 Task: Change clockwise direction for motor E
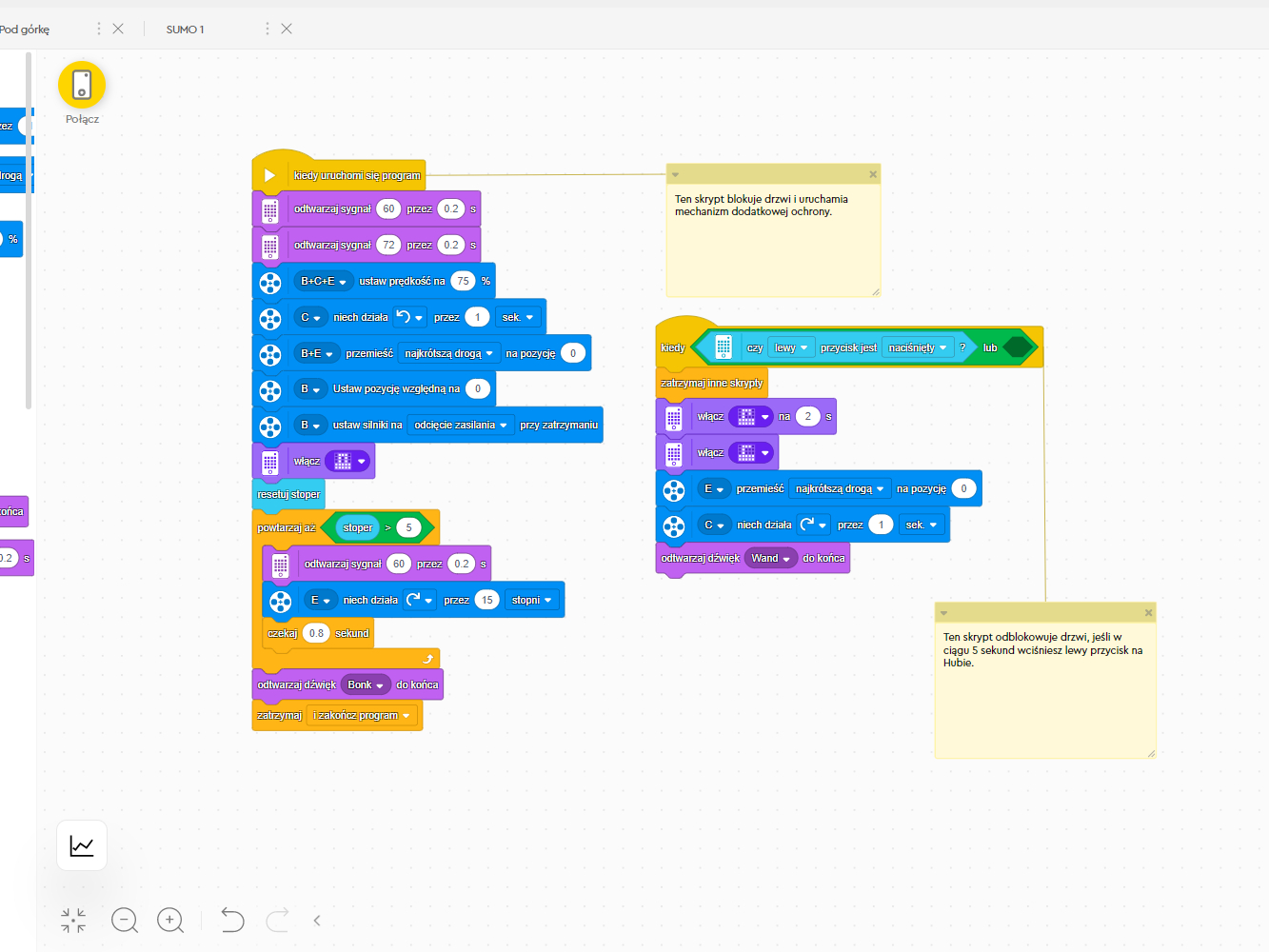click(x=419, y=600)
